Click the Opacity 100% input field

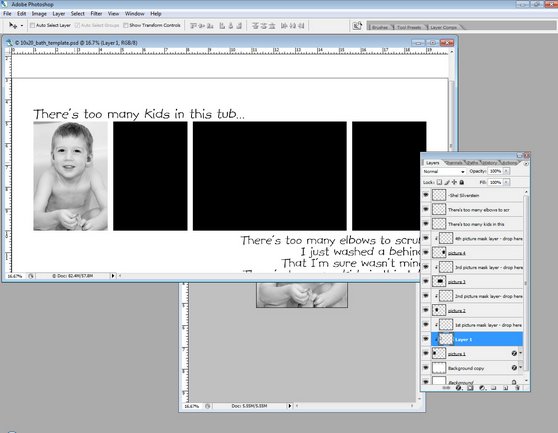(x=495, y=171)
